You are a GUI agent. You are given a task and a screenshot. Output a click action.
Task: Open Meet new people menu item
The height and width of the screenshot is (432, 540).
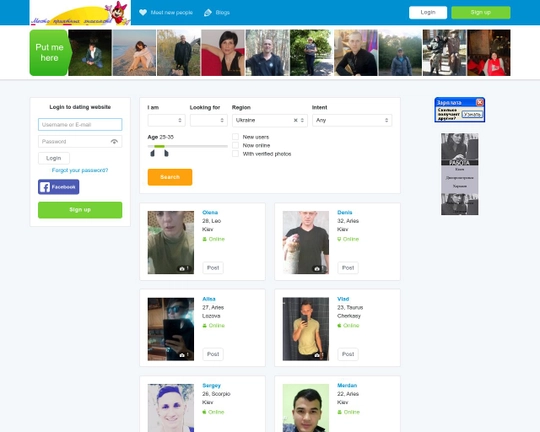(172, 13)
